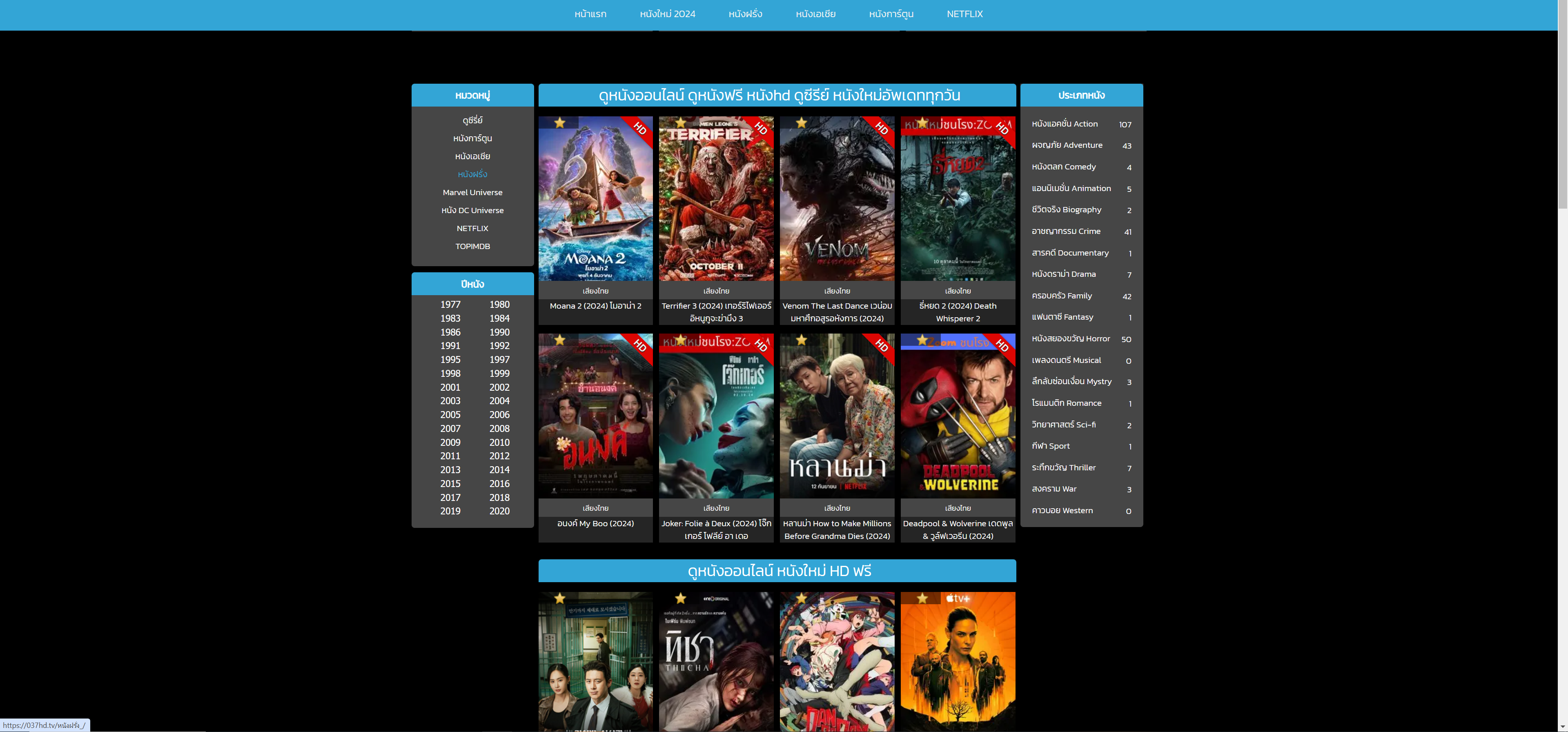Click the star icon on My Boo poster
Image resolution: width=1568 pixels, height=732 pixels.
coord(559,340)
